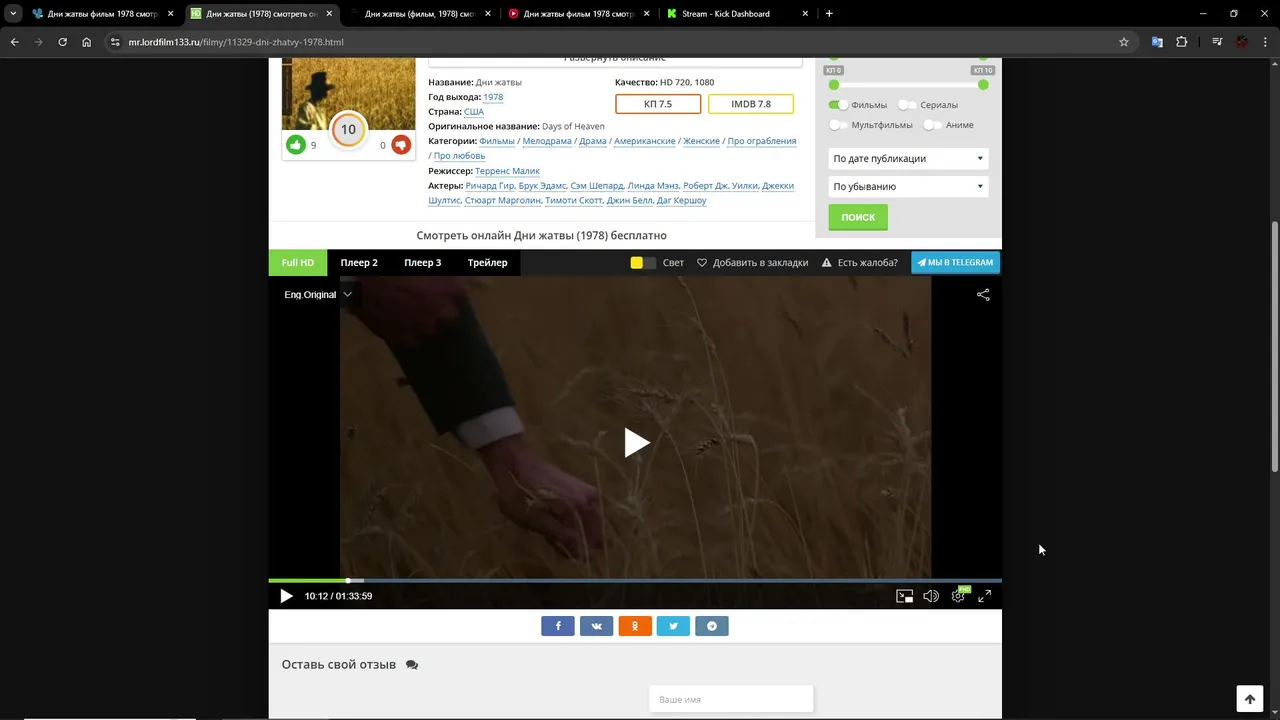Toggle the Фильмы filter switch
The height and width of the screenshot is (720, 1280).
click(838, 105)
